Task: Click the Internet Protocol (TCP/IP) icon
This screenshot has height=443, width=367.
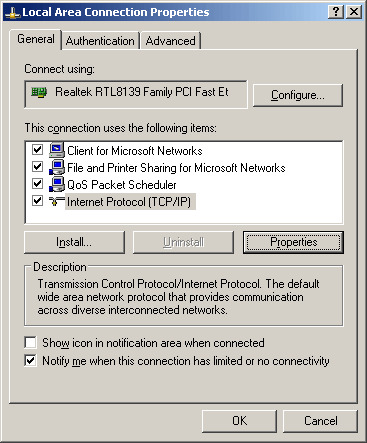Action: click(x=57, y=201)
